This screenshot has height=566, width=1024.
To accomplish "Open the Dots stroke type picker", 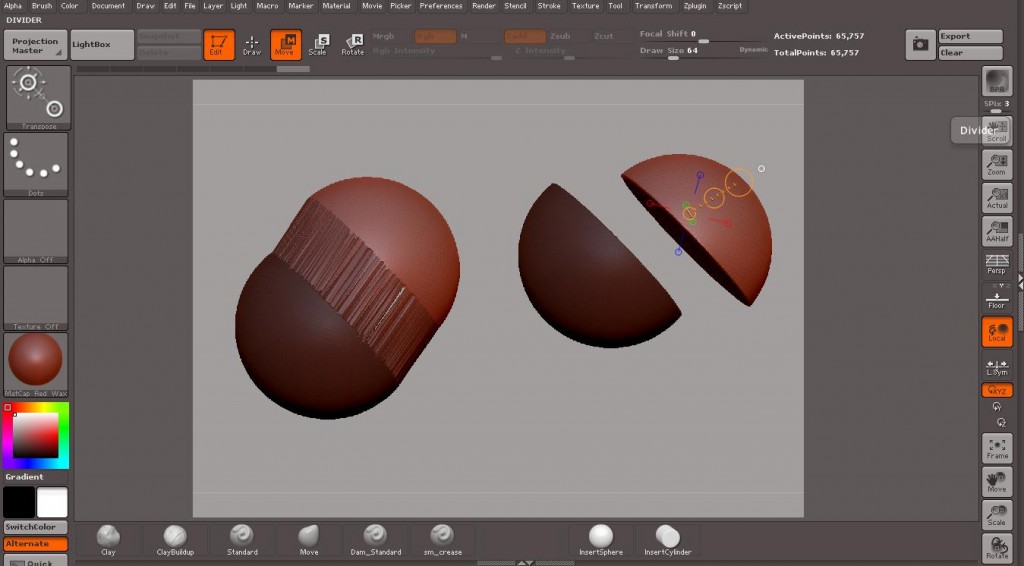I will coord(36,165).
